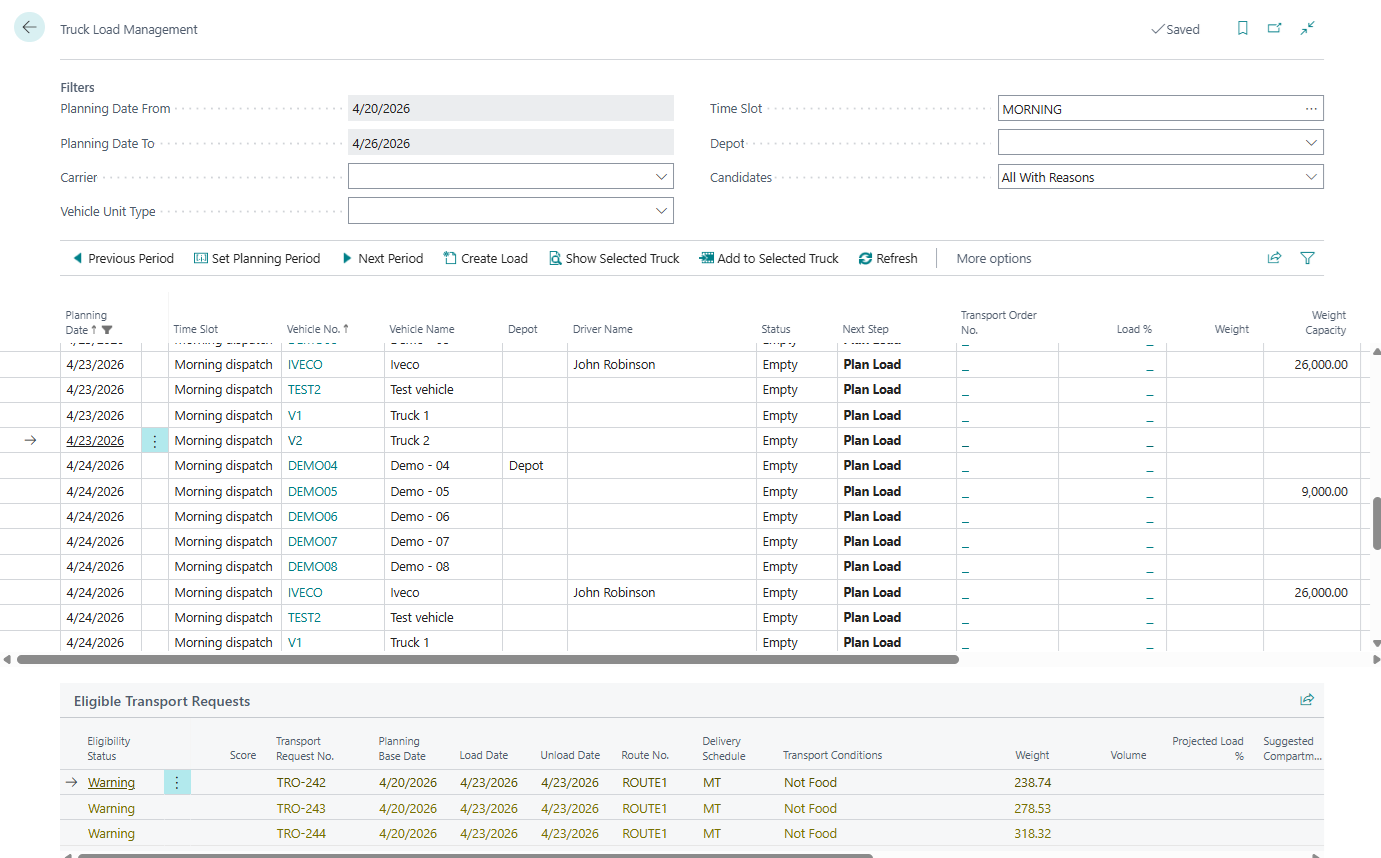Image resolution: width=1381 pixels, height=858 pixels.
Task: Open the Depot dropdown
Action: point(1311,142)
